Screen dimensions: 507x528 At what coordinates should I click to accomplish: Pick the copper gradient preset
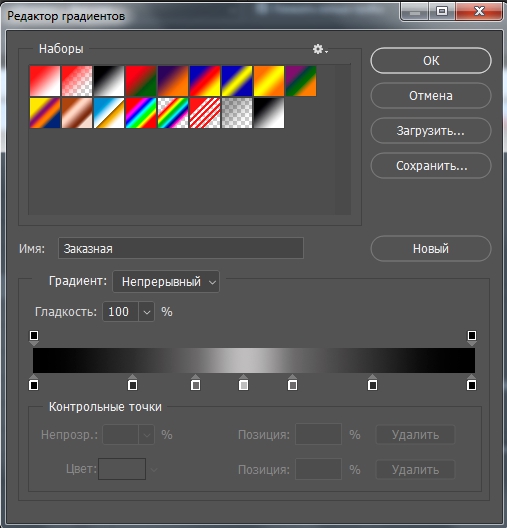(x=77, y=113)
